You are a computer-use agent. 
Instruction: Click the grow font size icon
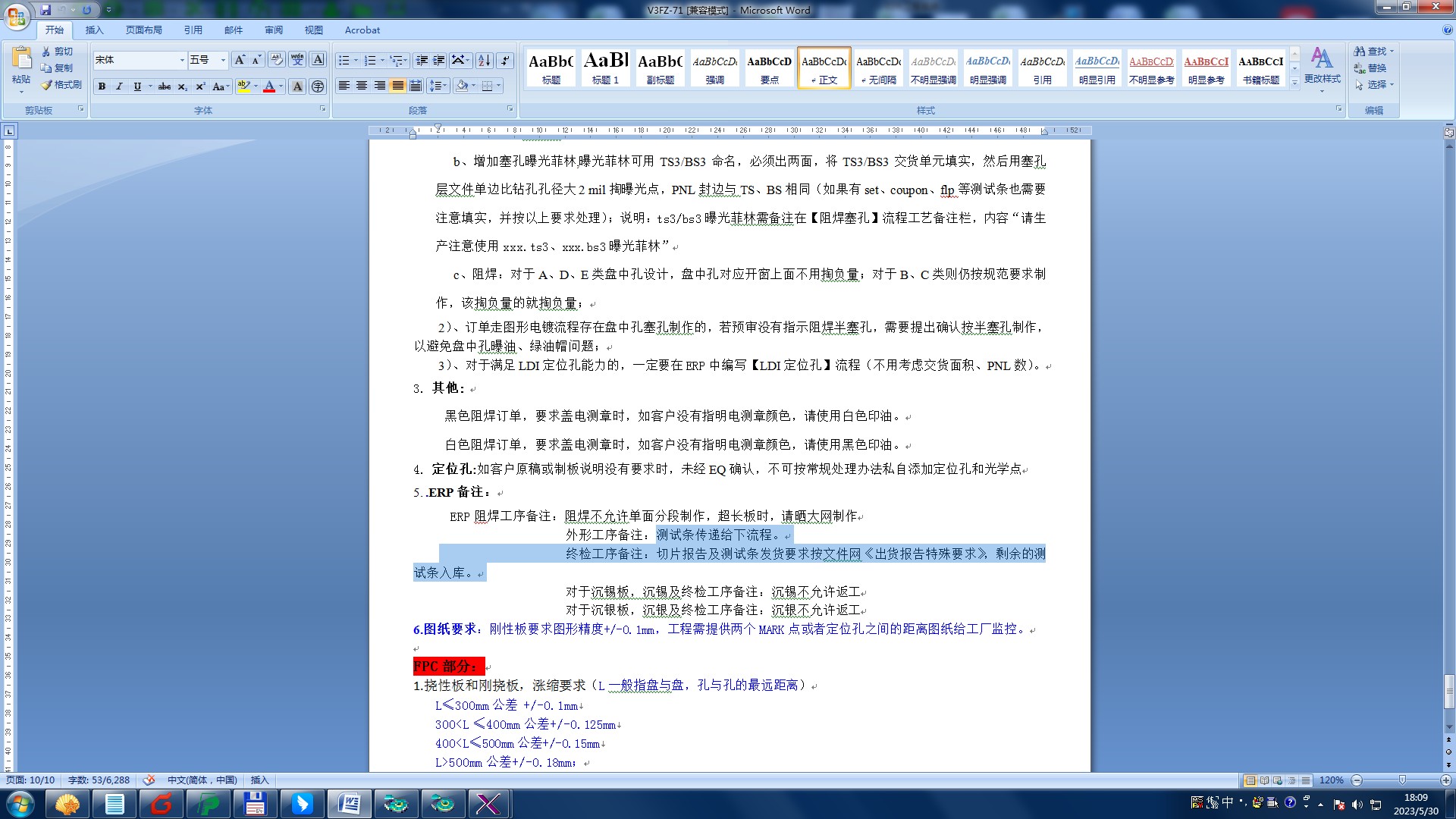pyautogui.click(x=240, y=60)
